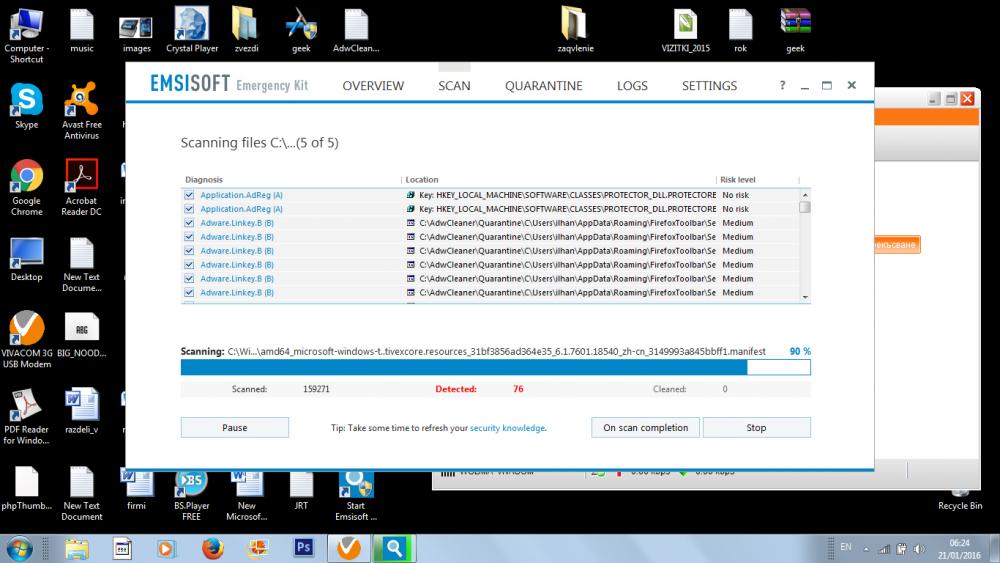Switch to the SCAN tab
The width and height of the screenshot is (1000, 563).
454,85
